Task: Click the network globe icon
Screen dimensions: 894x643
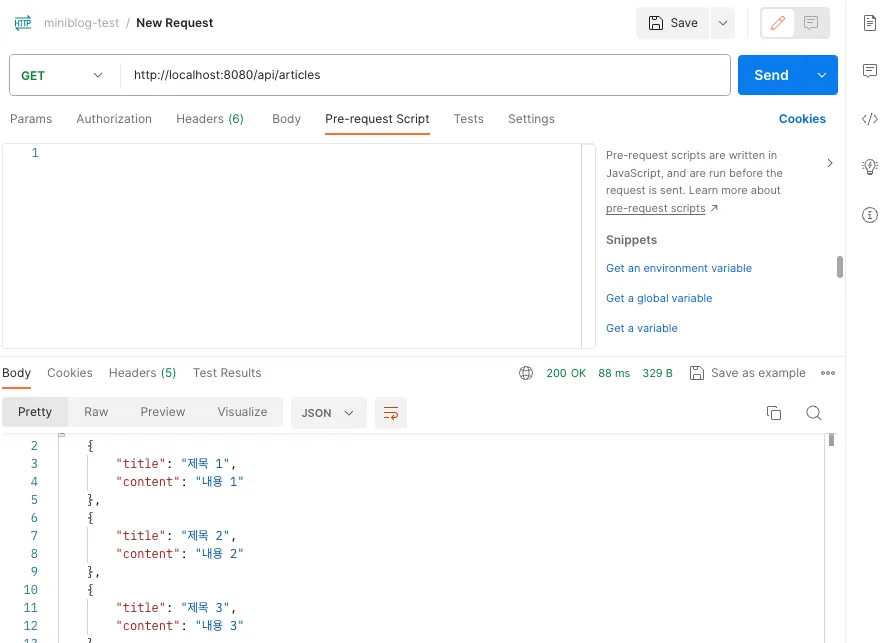Action: [x=526, y=373]
